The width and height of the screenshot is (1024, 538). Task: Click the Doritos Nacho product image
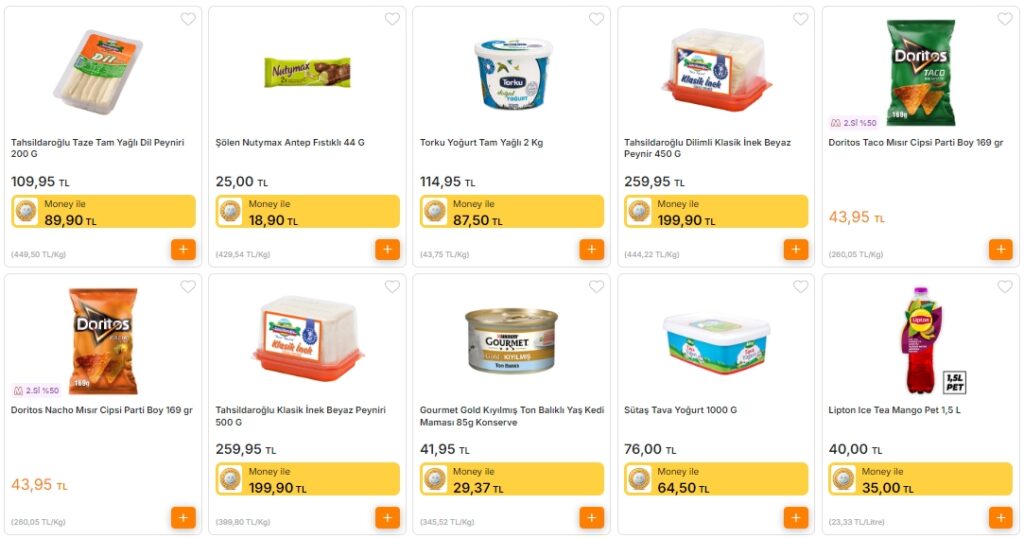(x=103, y=340)
